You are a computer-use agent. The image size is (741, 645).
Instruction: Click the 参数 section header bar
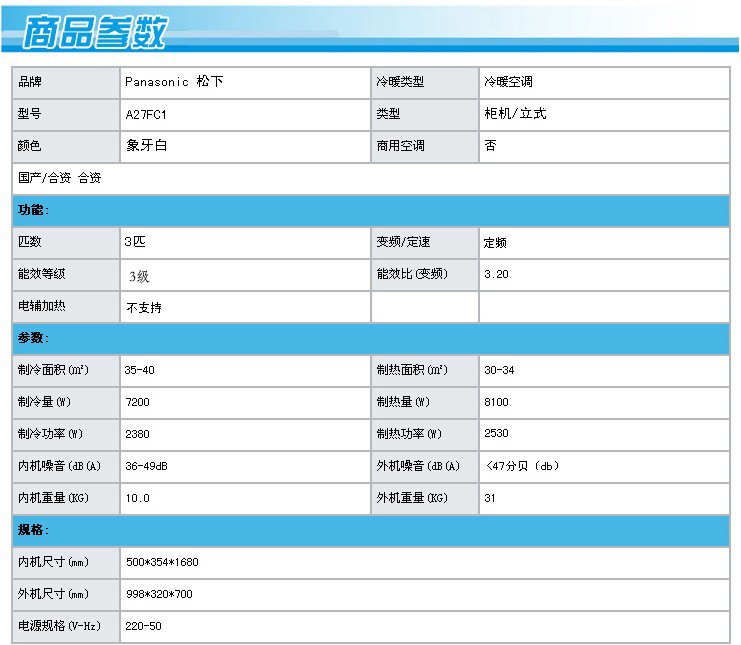pos(371,338)
